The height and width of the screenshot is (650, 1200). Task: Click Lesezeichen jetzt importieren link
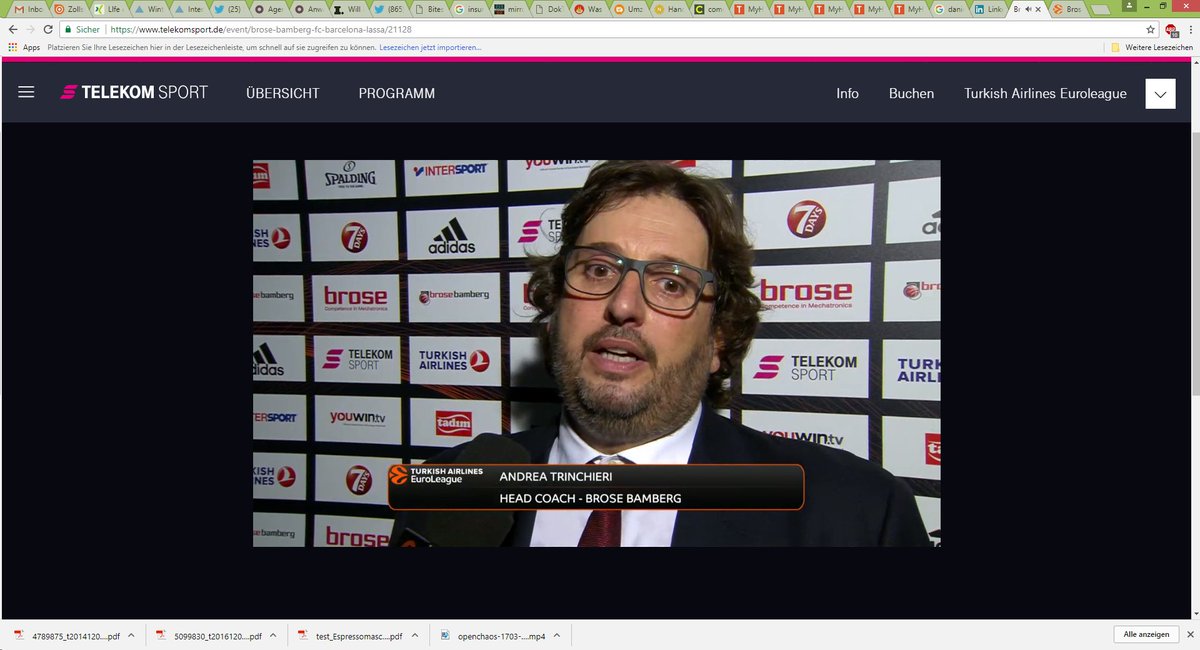point(430,47)
